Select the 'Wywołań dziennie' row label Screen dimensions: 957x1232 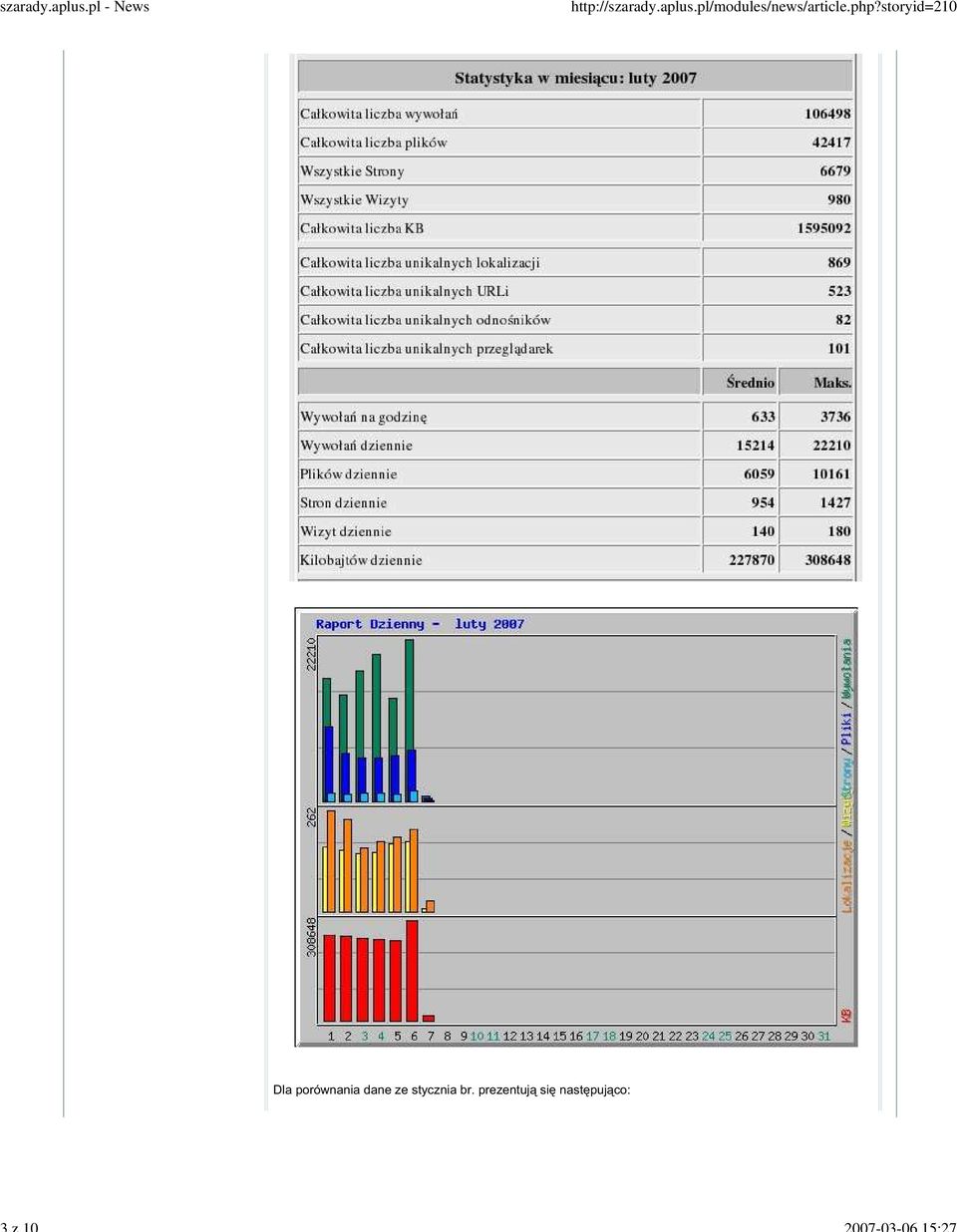pyautogui.click(x=356, y=446)
